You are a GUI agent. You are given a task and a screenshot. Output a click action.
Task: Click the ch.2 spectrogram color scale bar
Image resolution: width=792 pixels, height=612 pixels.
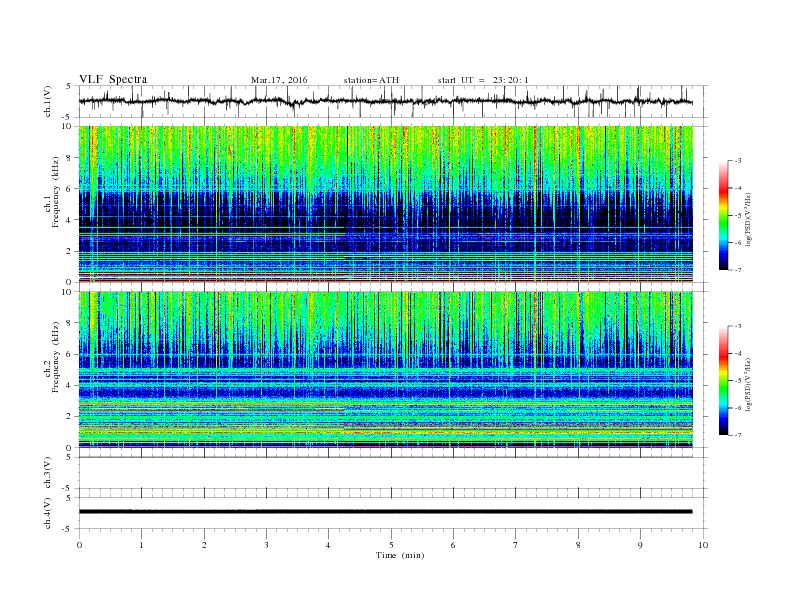(724, 380)
